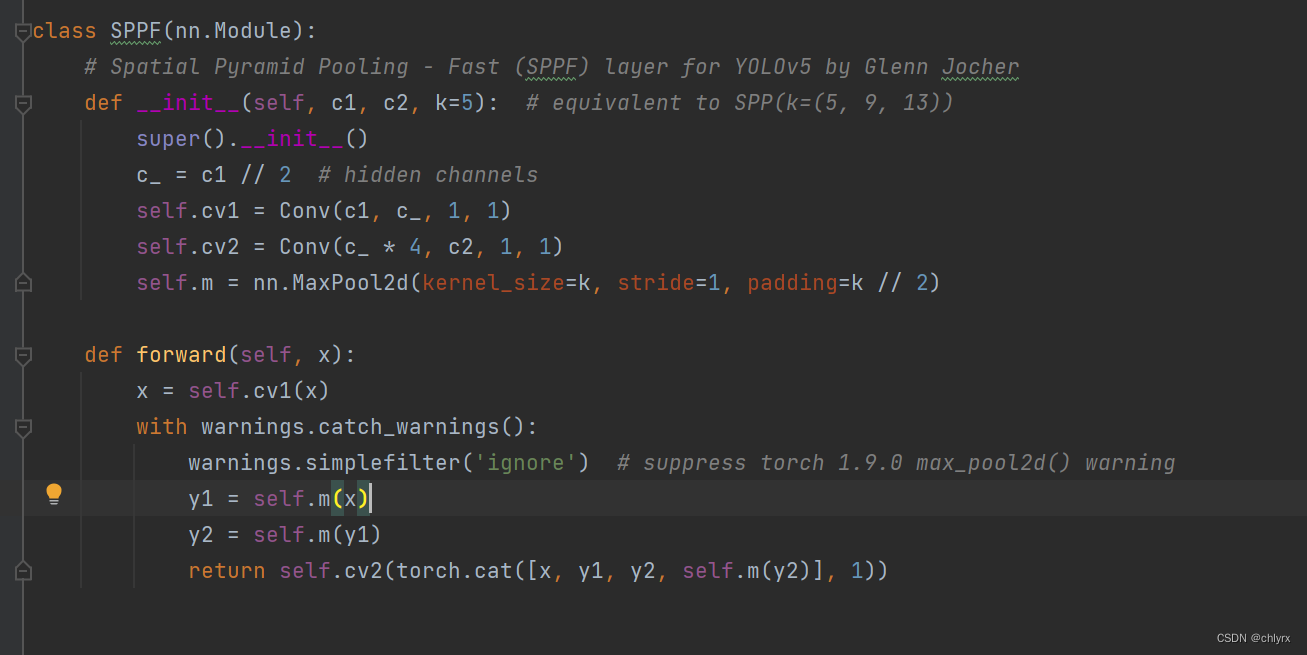1307x655 pixels.
Task: Click the lightbulb on the y1 line gutter
Action: pos(54,494)
